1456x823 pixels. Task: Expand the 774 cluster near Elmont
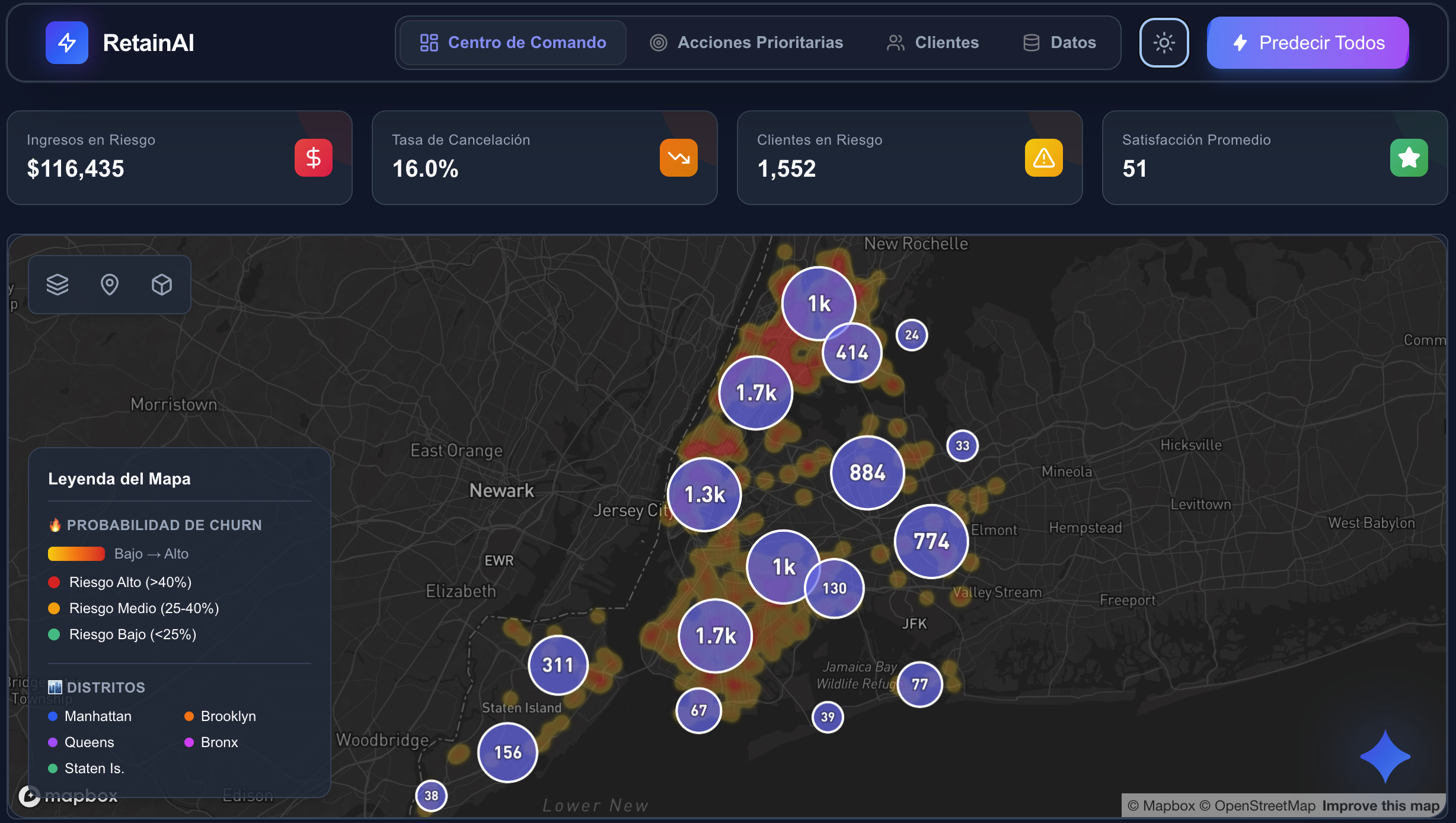pos(931,541)
